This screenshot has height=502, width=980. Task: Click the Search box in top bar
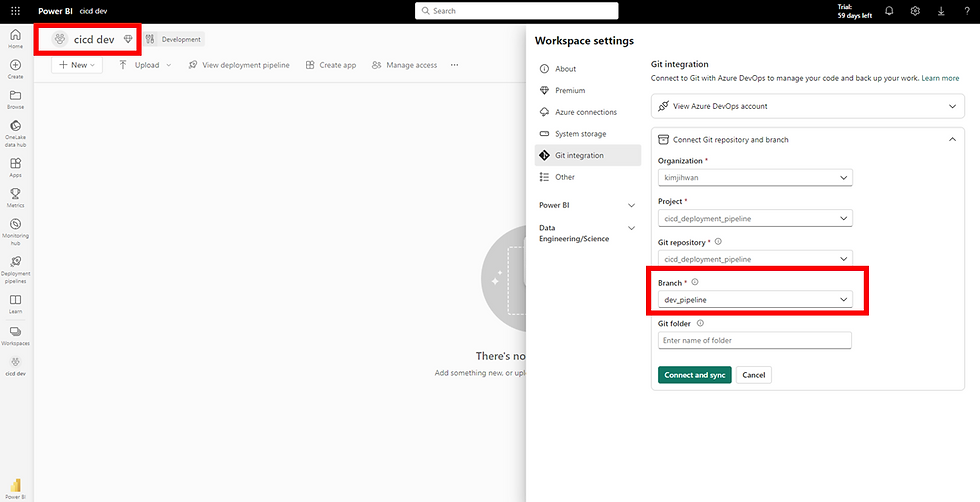click(516, 11)
